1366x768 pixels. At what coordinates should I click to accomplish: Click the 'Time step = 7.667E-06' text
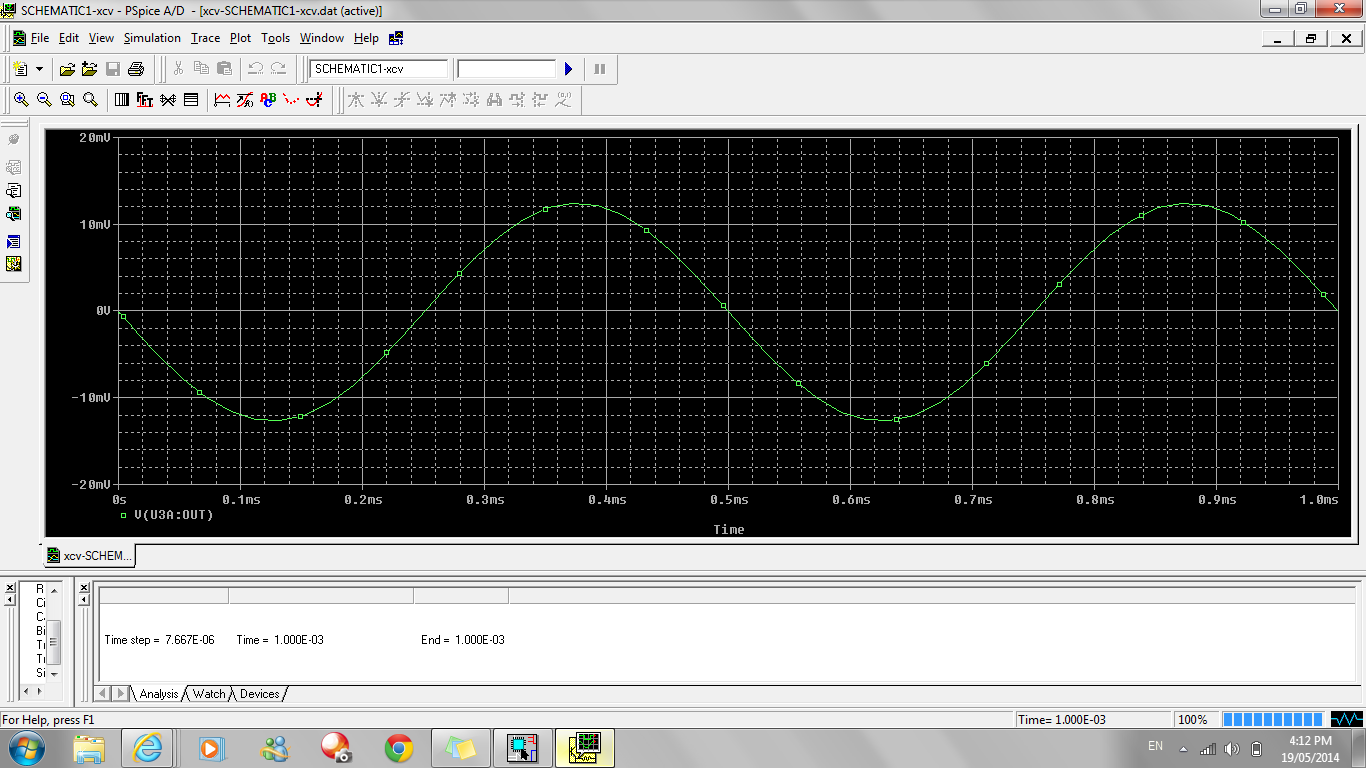pyautogui.click(x=160, y=639)
